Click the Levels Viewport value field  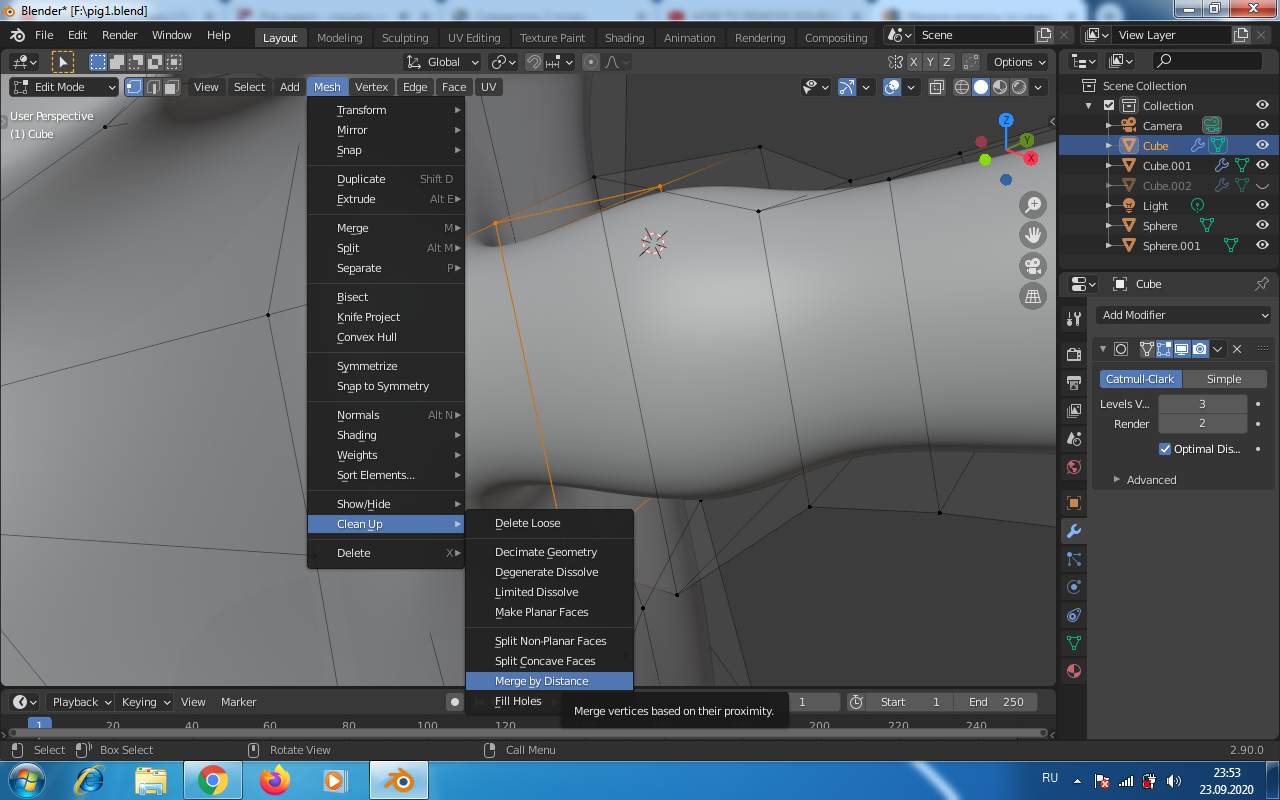pyautogui.click(x=1202, y=404)
